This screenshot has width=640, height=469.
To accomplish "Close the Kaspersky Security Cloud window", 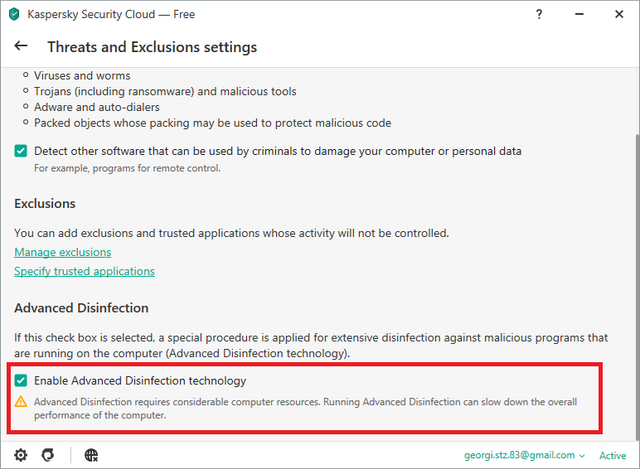I will click(x=619, y=14).
